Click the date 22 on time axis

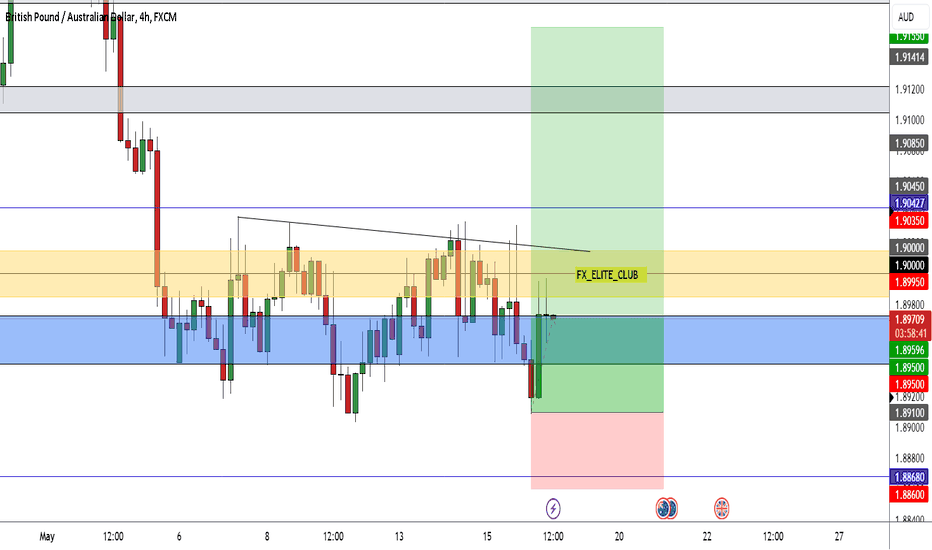coord(707,536)
